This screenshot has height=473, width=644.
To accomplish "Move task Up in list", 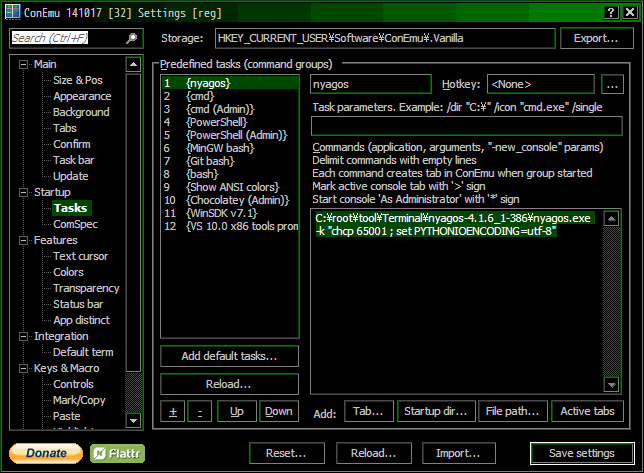I will tap(237, 411).
